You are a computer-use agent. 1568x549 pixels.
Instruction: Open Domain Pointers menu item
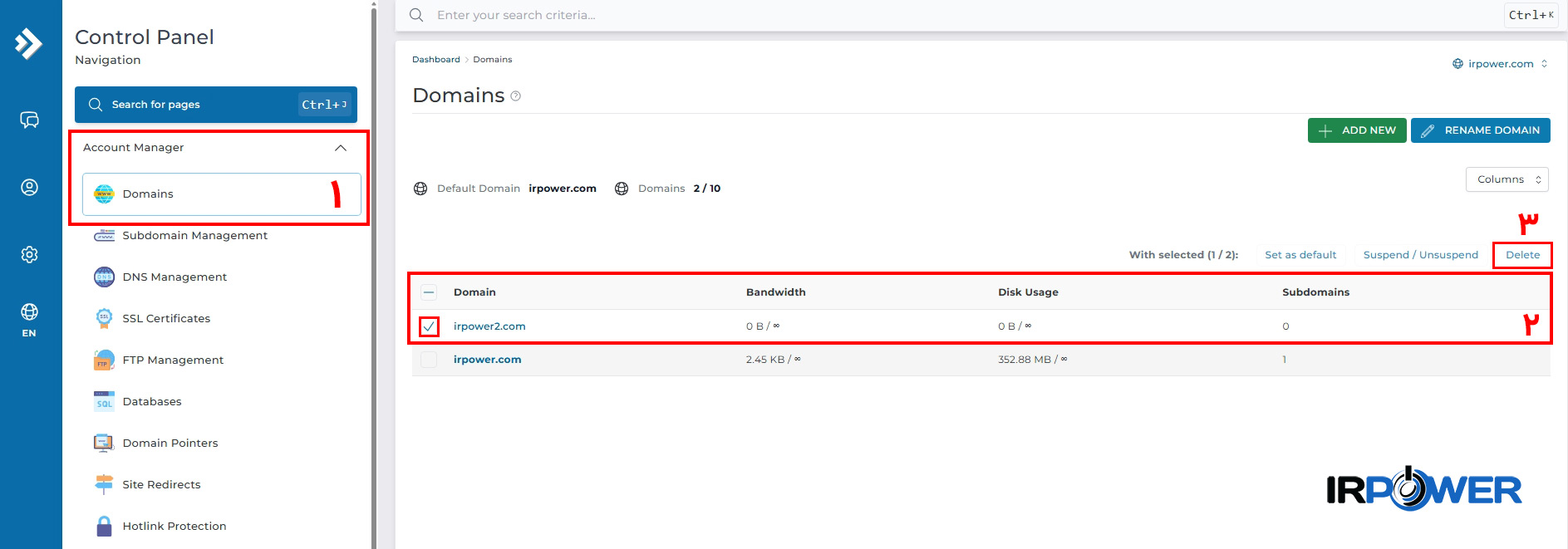tap(170, 443)
